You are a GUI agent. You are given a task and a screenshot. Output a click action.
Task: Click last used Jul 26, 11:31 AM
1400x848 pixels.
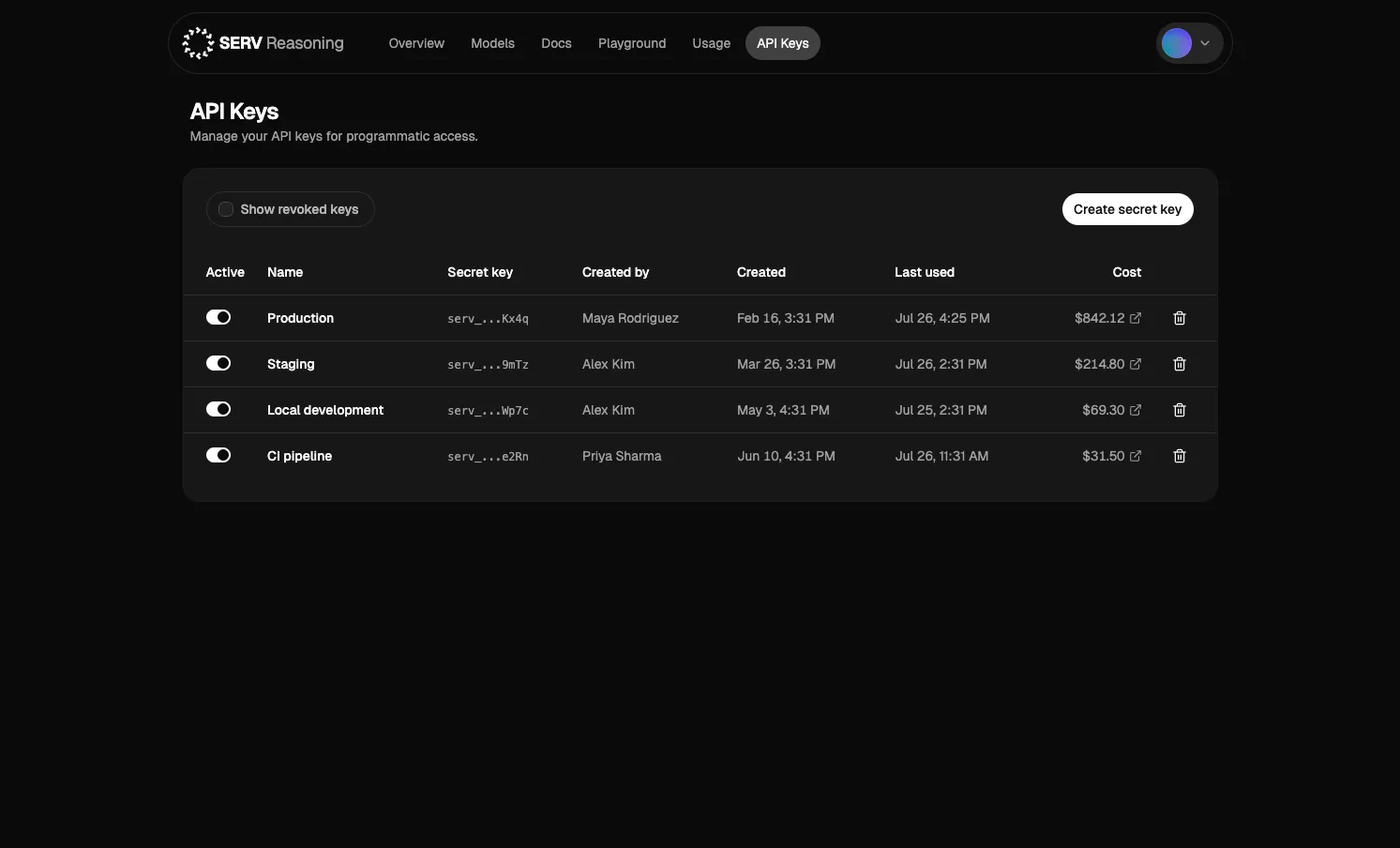941,456
